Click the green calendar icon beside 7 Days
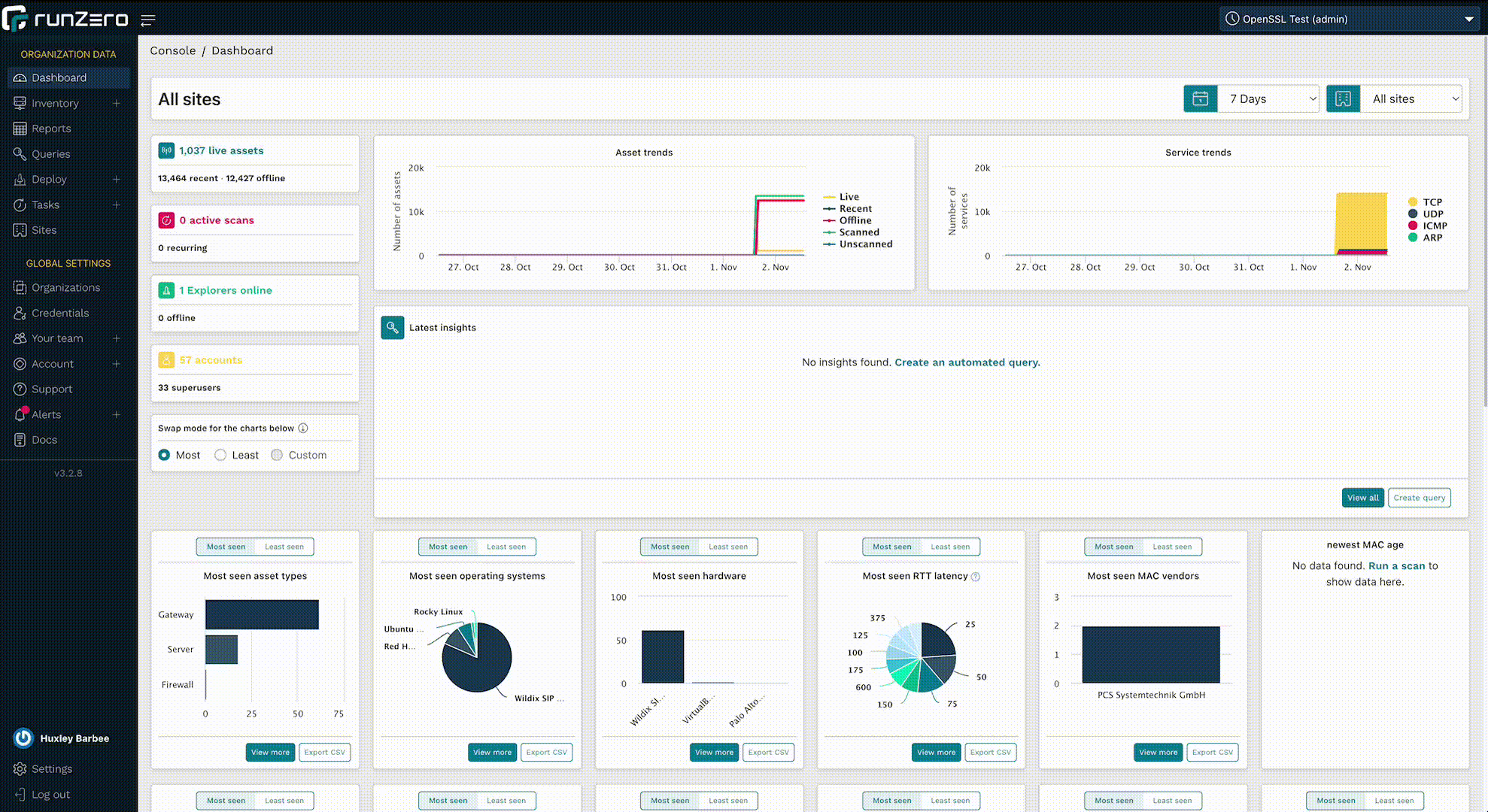The height and width of the screenshot is (812, 1488). click(x=1200, y=98)
